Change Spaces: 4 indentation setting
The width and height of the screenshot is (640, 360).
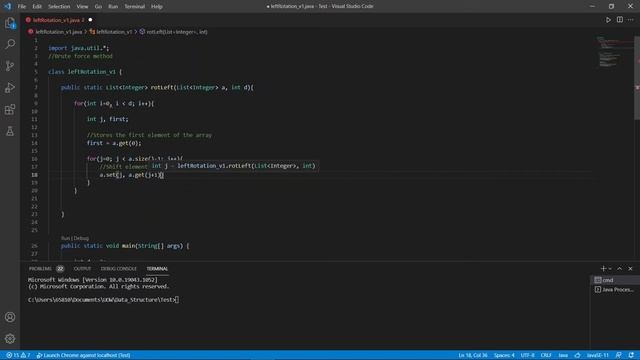(504, 355)
